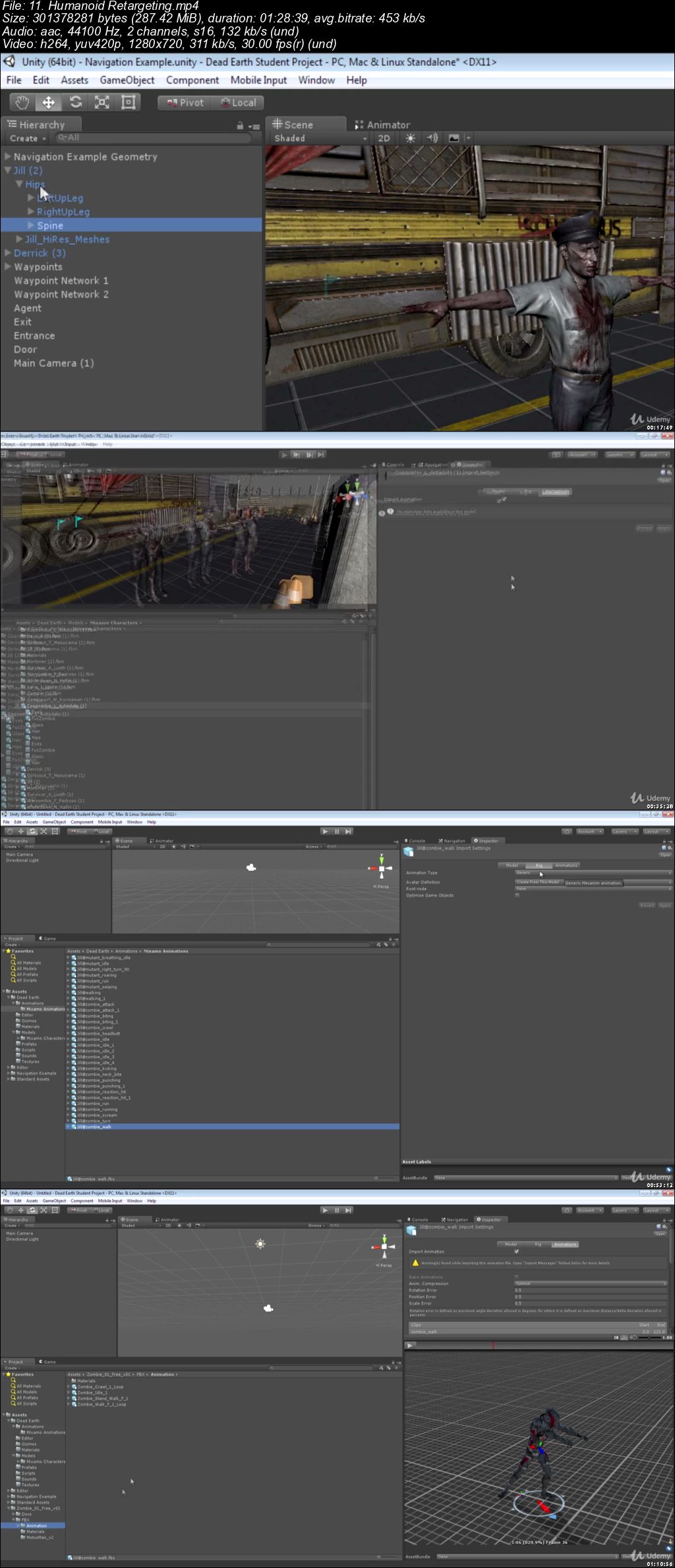Image resolution: width=675 pixels, height=1568 pixels.
Task: Select the Hand tool in the 00:17:49 frame
Action: (22, 102)
